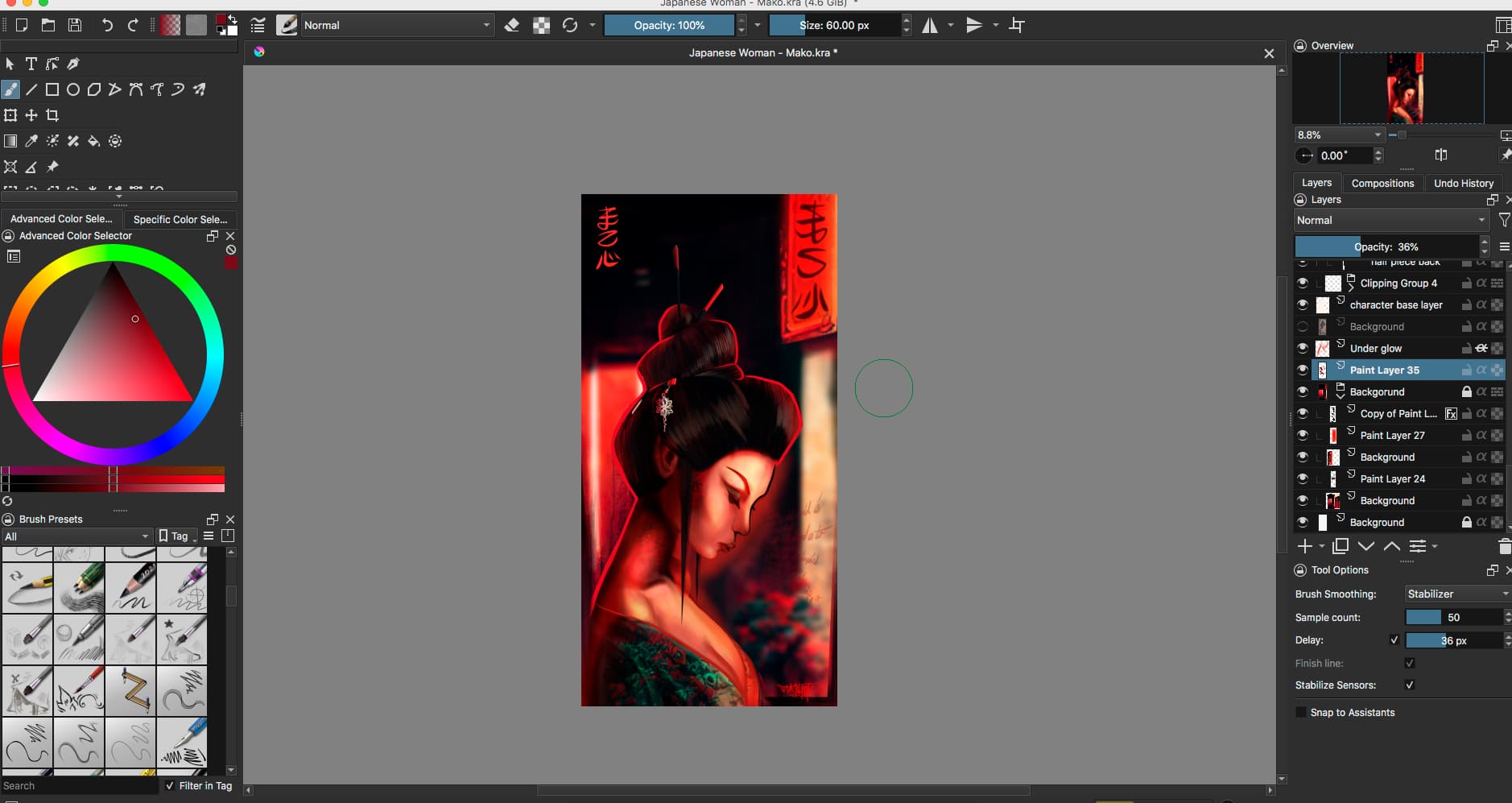Toggle the Stabilize Sensors checkbox
This screenshot has width=1512, height=803.
[1410, 685]
